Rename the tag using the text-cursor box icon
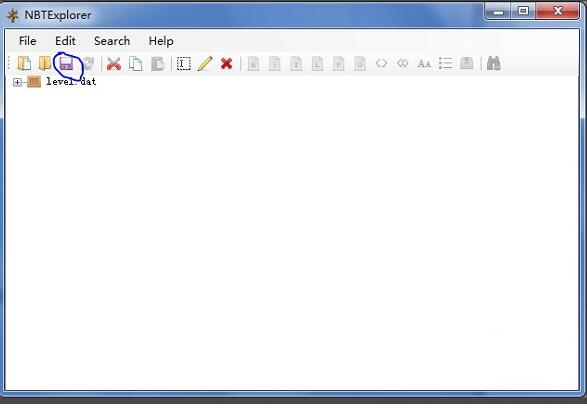 tap(183, 64)
